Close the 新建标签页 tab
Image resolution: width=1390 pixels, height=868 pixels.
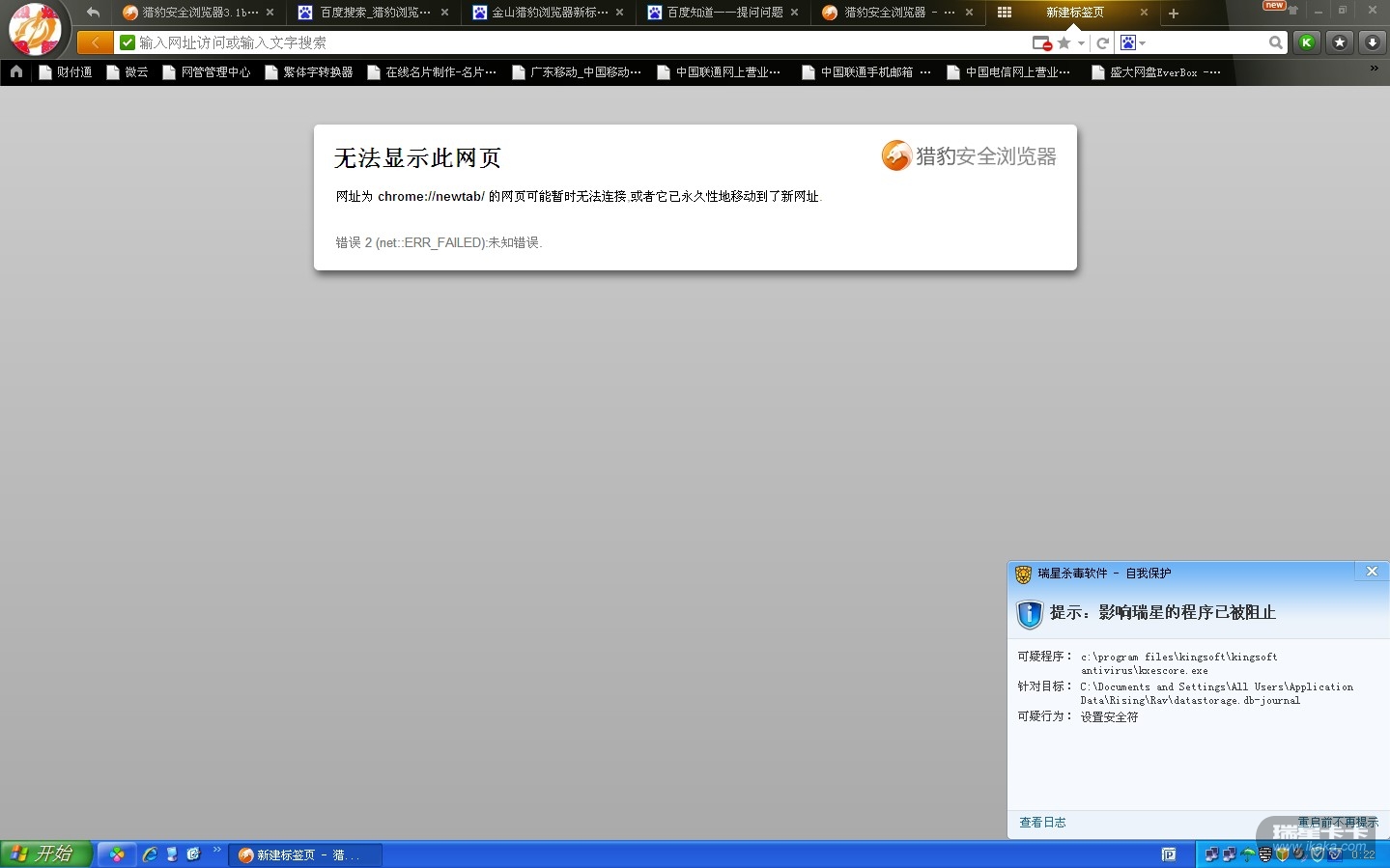click(x=1144, y=13)
